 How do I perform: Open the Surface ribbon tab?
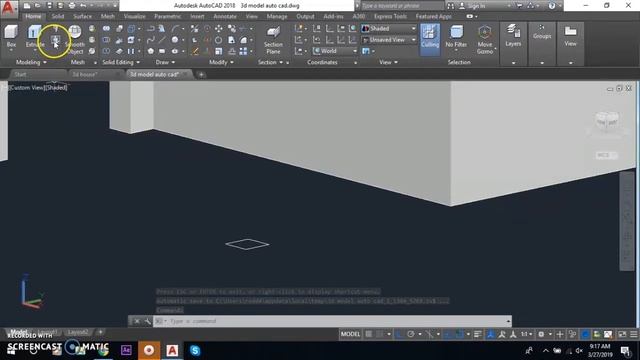point(82,16)
